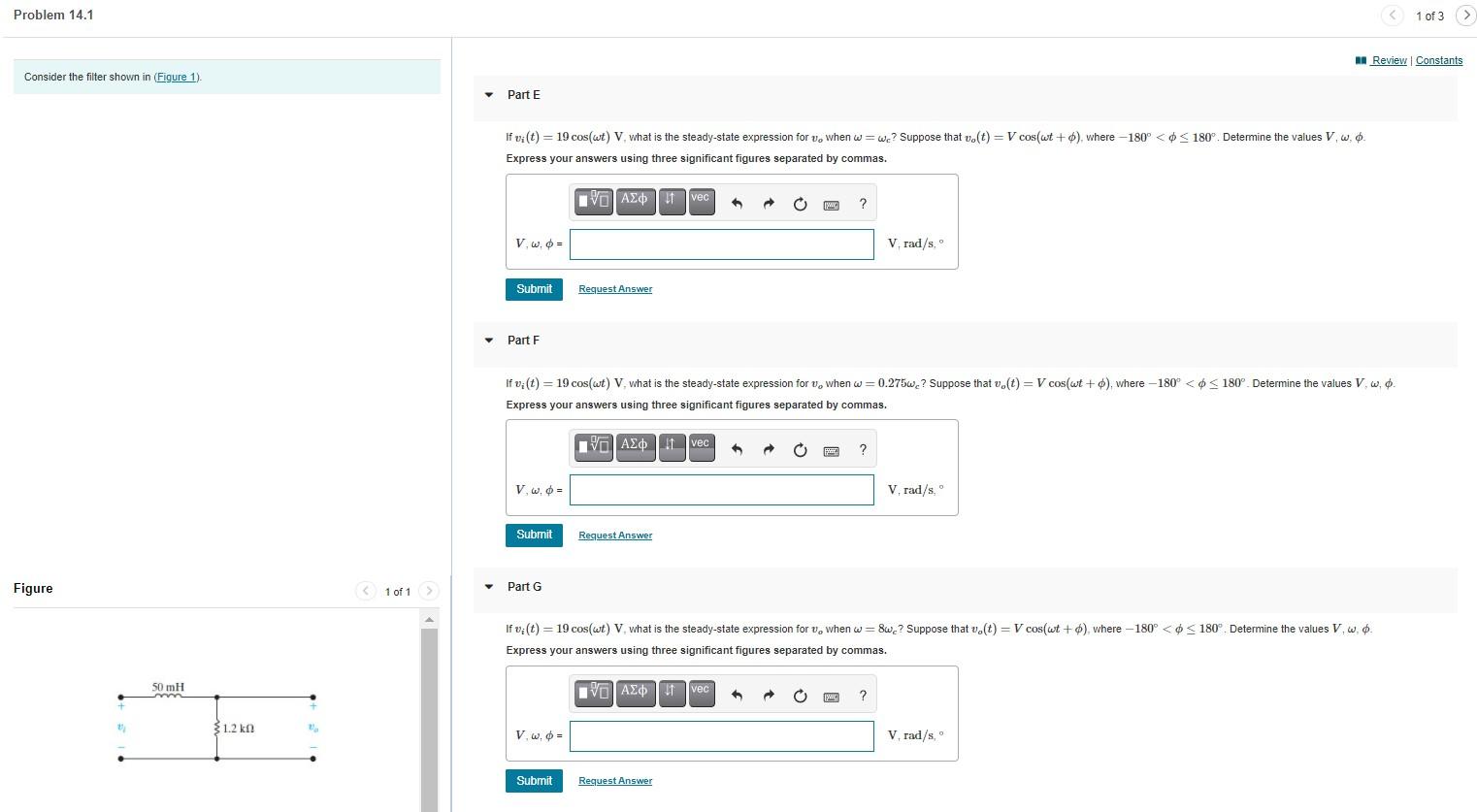Collapse the Part G section
Screen dimensions: 1477x812
tap(488, 586)
